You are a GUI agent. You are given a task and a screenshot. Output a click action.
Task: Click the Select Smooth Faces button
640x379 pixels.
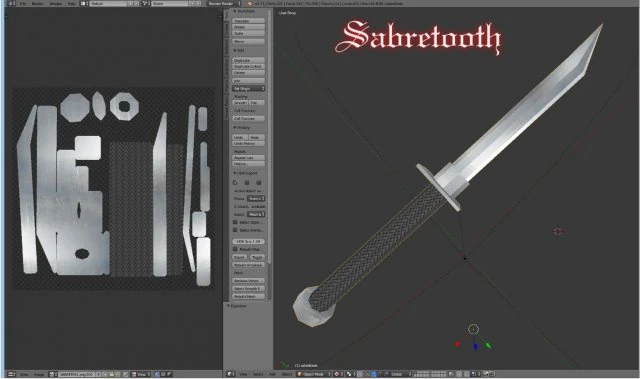[x=248, y=288]
